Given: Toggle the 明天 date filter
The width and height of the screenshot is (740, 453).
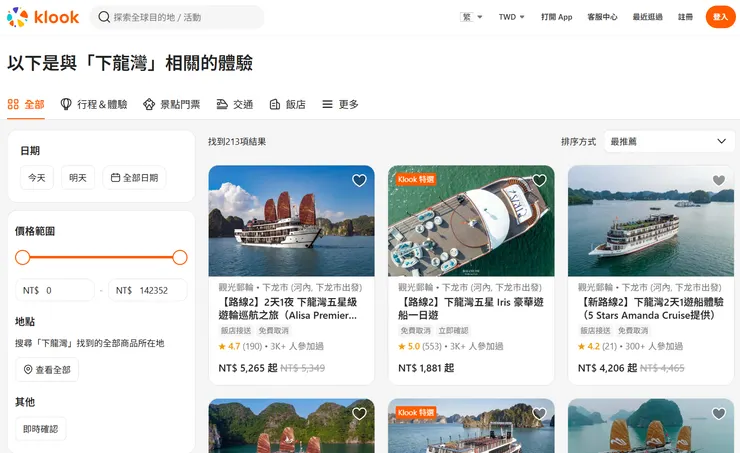Looking at the screenshot, I should tap(78, 178).
